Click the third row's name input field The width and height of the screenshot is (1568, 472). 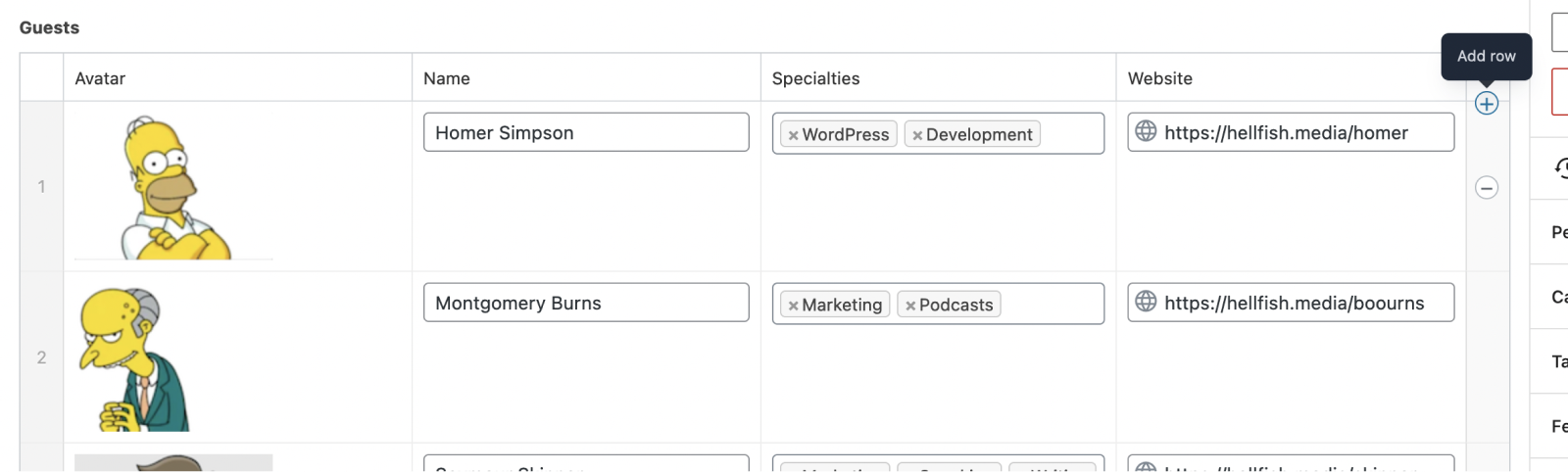pyautogui.click(x=586, y=464)
